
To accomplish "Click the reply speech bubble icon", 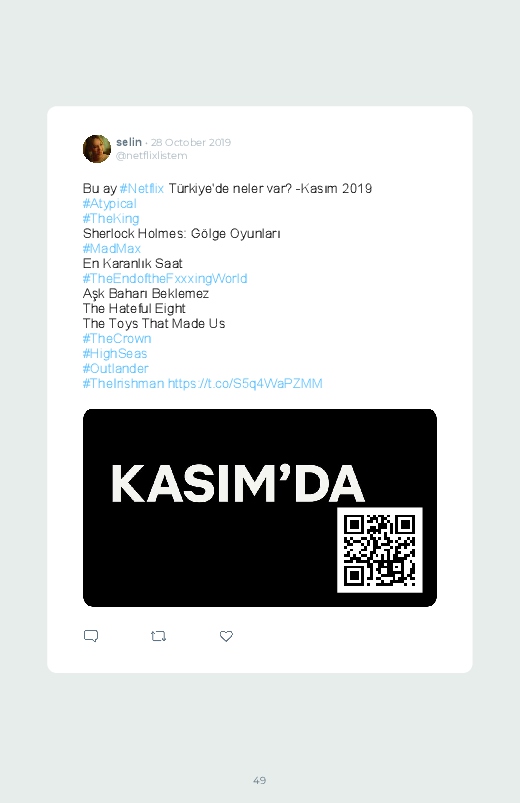I will click(91, 636).
